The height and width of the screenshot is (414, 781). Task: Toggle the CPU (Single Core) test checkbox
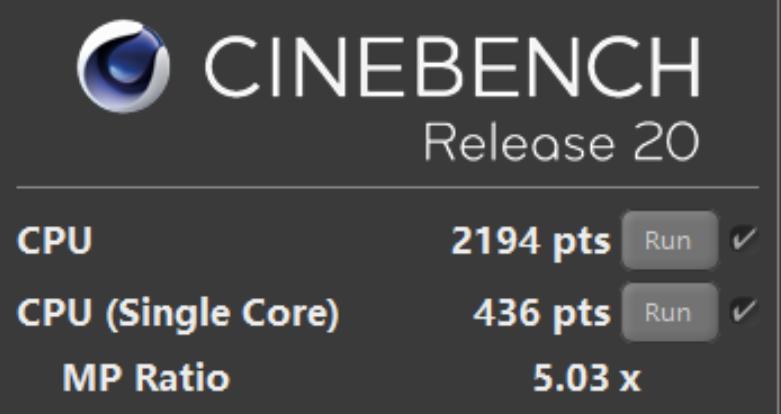(x=743, y=312)
